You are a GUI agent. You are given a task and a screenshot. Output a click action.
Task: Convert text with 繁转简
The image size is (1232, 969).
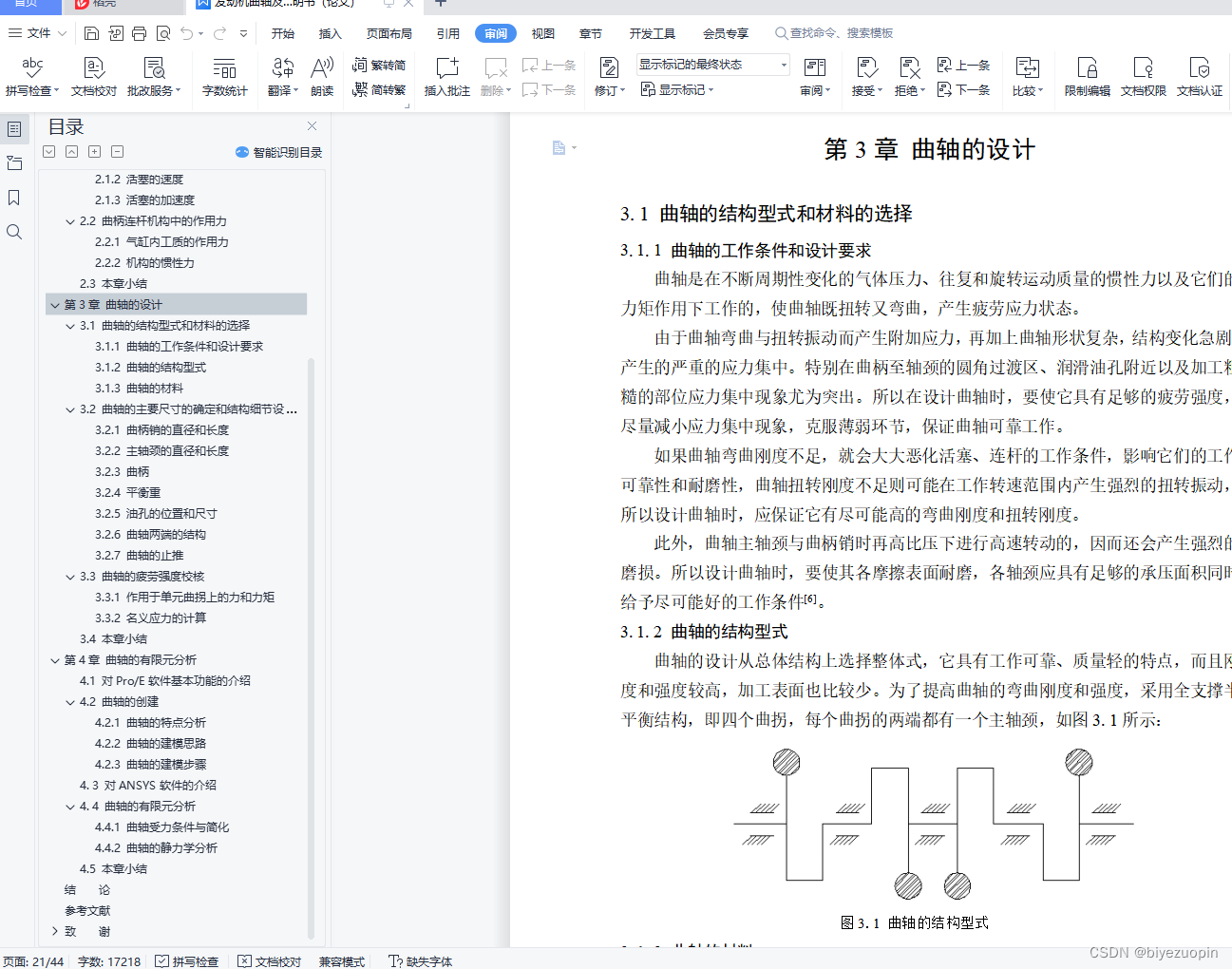pyautogui.click(x=378, y=66)
